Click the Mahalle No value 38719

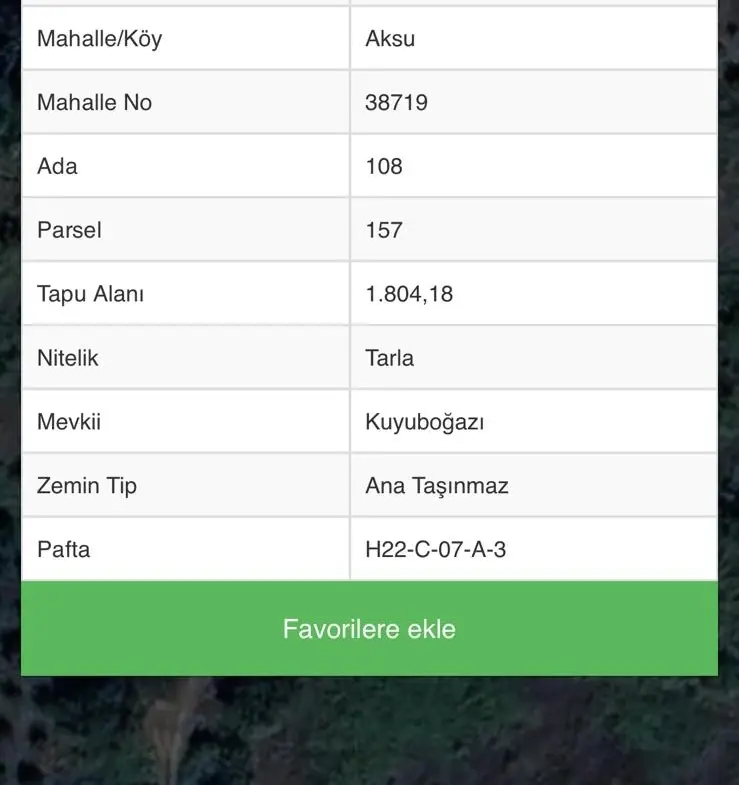point(396,103)
